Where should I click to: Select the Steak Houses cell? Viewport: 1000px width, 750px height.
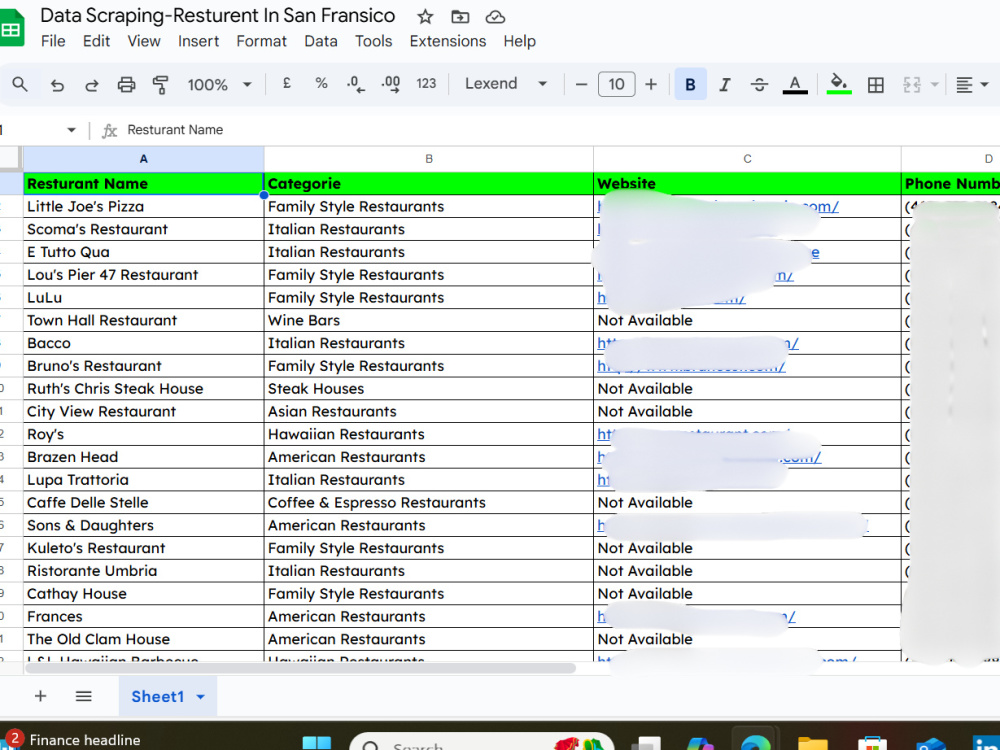coord(429,388)
